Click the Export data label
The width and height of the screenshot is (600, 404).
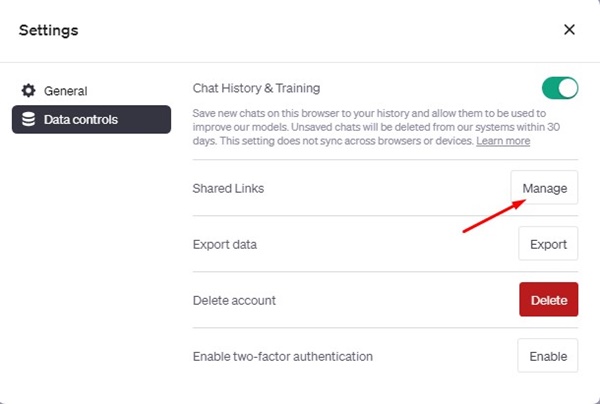[x=225, y=244]
